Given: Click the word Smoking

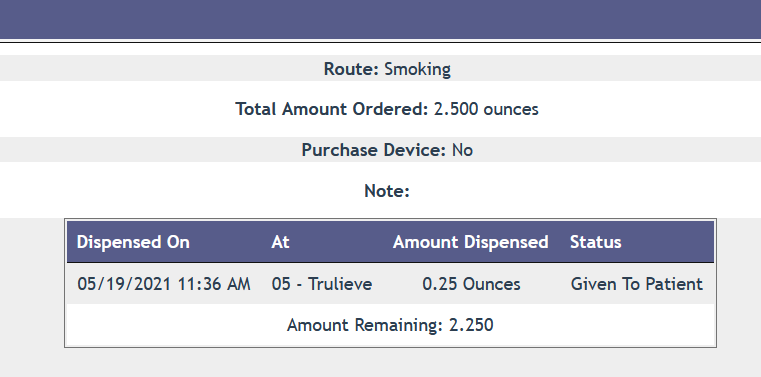Looking at the screenshot, I should click(x=417, y=69).
